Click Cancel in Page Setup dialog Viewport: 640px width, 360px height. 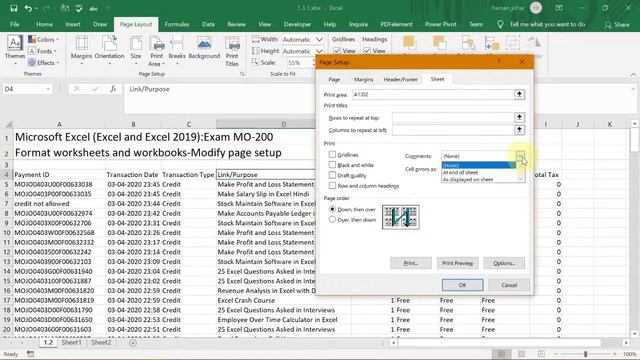[509, 285]
